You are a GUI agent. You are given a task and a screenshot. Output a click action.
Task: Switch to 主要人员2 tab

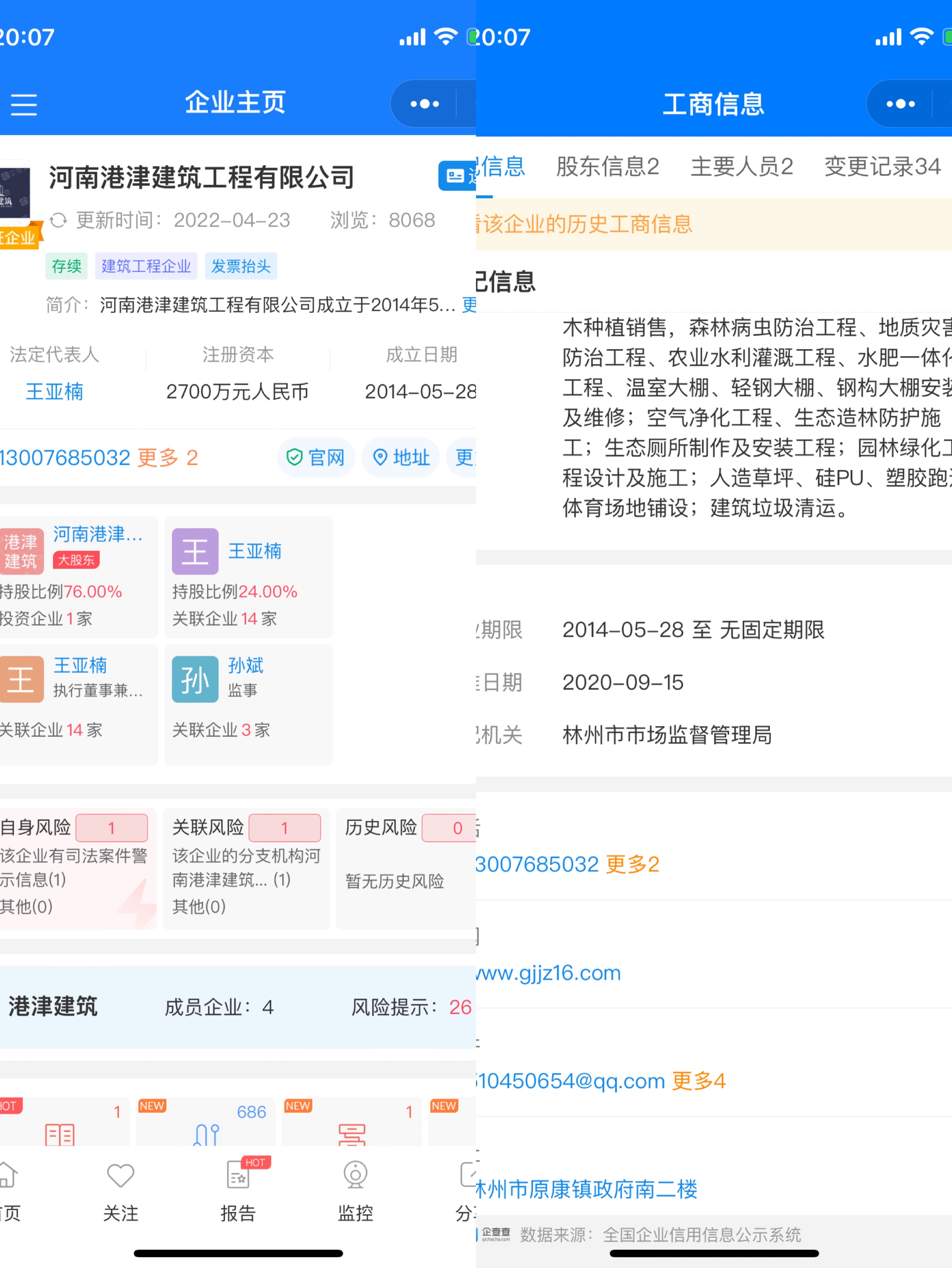(x=742, y=167)
